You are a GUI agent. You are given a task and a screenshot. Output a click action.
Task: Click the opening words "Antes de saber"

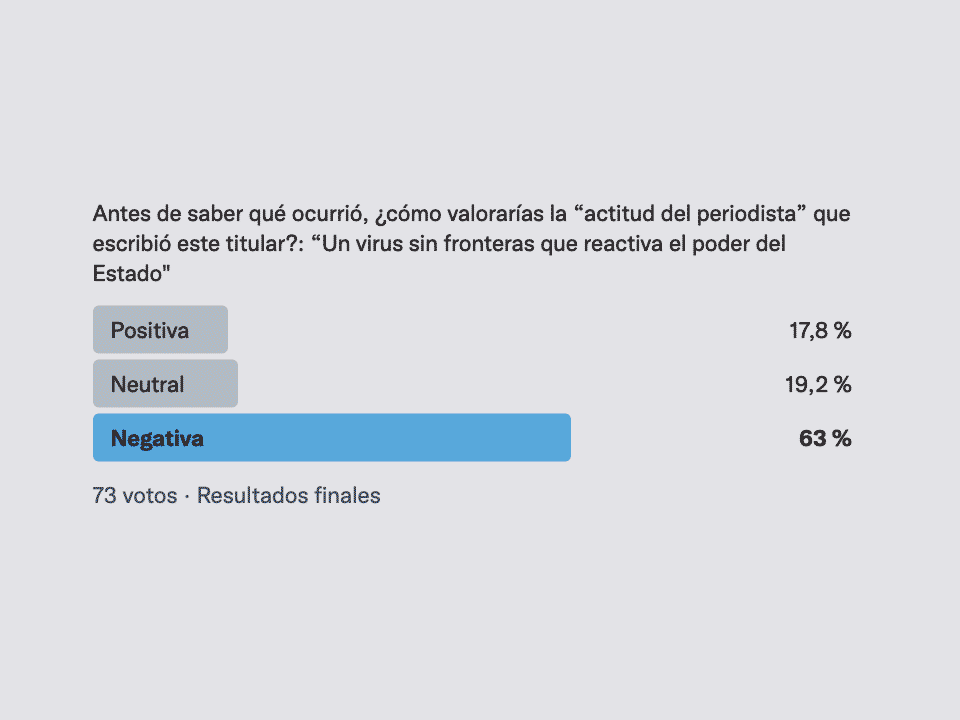point(168,214)
